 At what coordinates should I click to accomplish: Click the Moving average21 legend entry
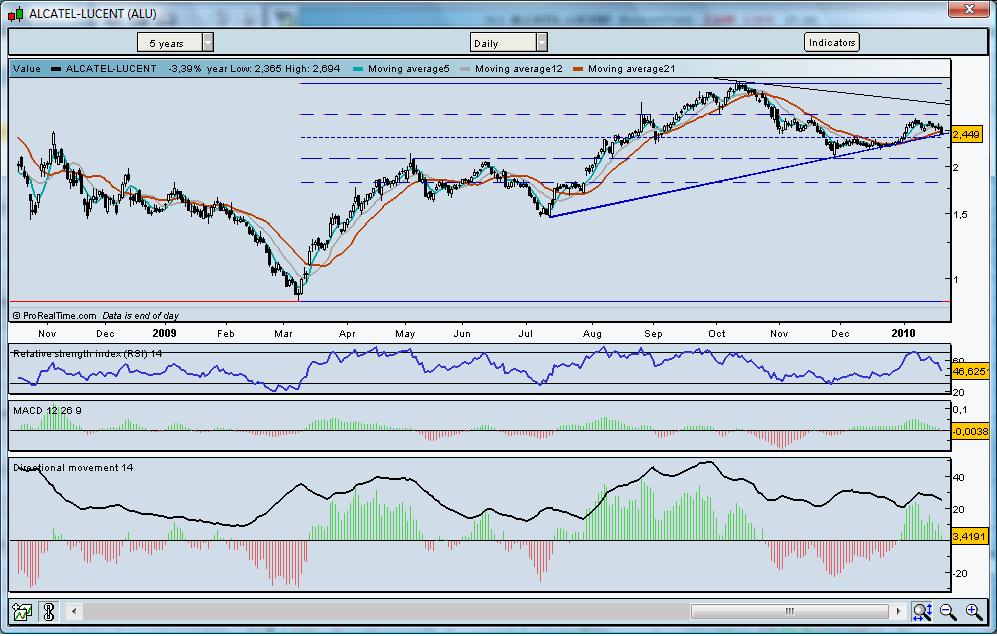(632, 68)
